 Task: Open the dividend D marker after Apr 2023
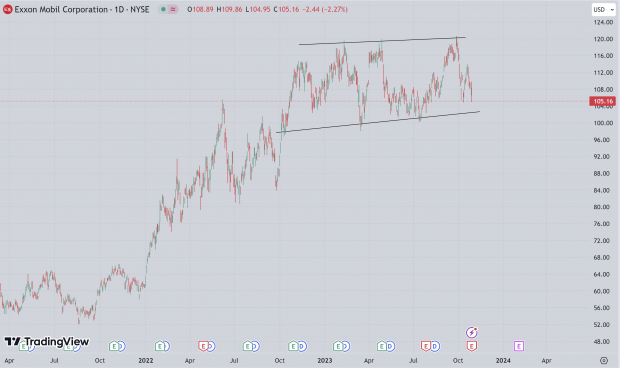click(x=390, y=347)
